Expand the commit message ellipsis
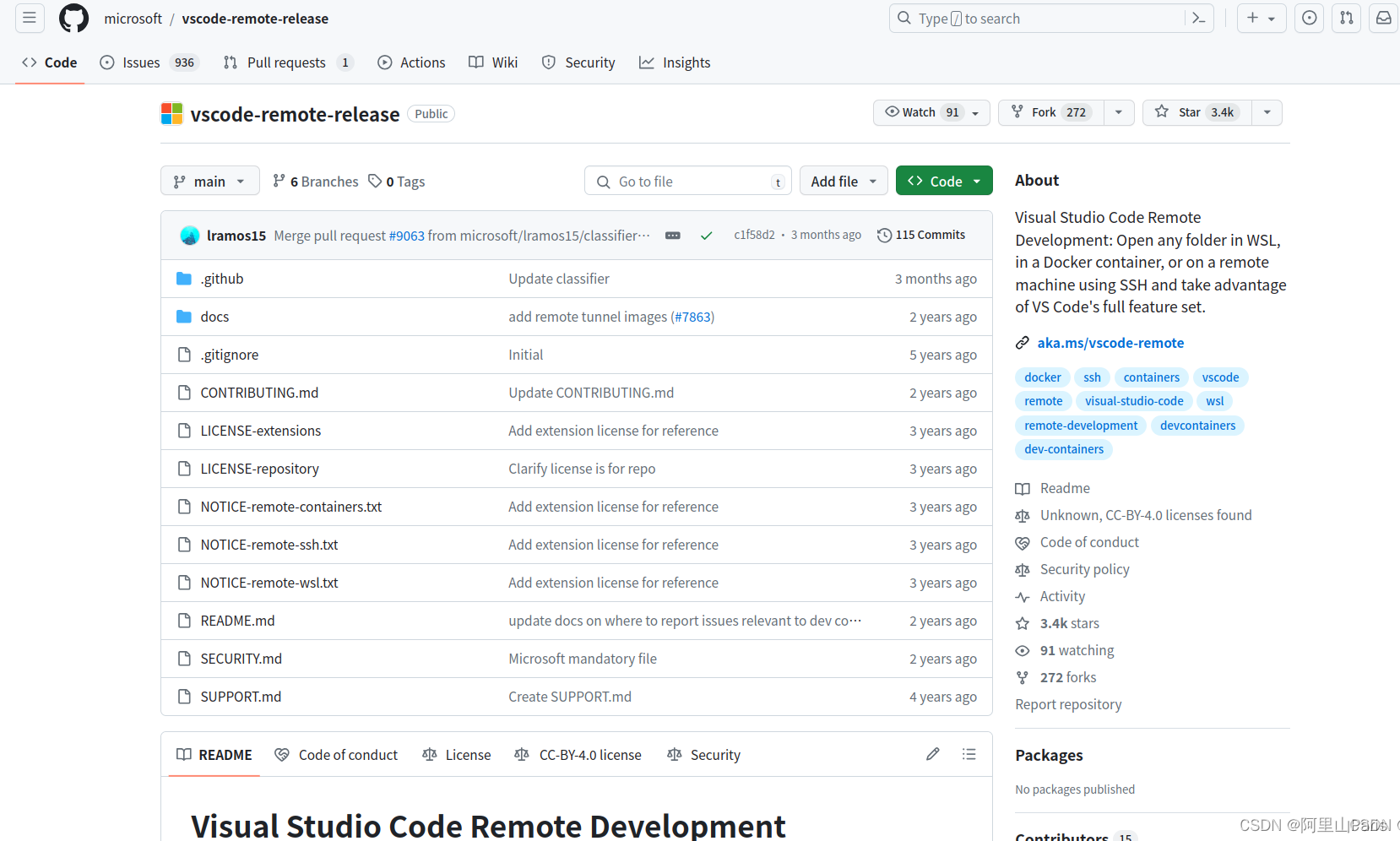The height and width of the screenshot is (841, 1400). pos(673,236)
